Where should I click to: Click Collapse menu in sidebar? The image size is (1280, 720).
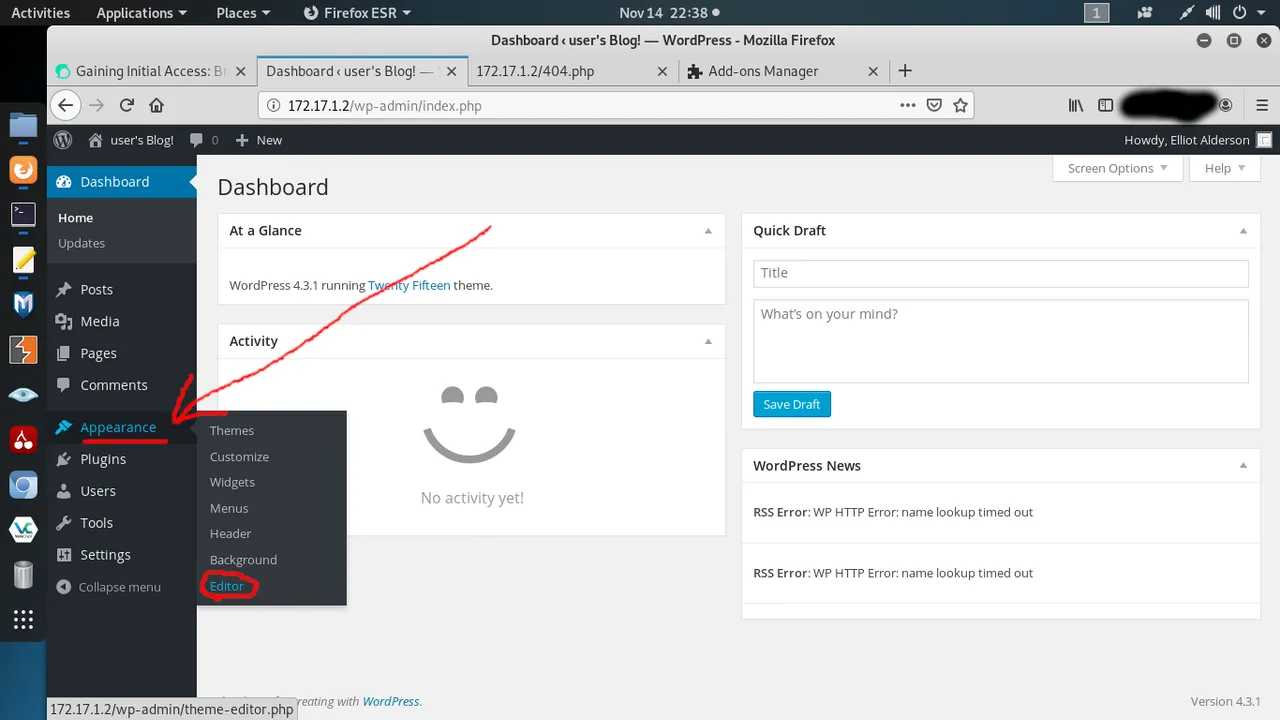109,587
